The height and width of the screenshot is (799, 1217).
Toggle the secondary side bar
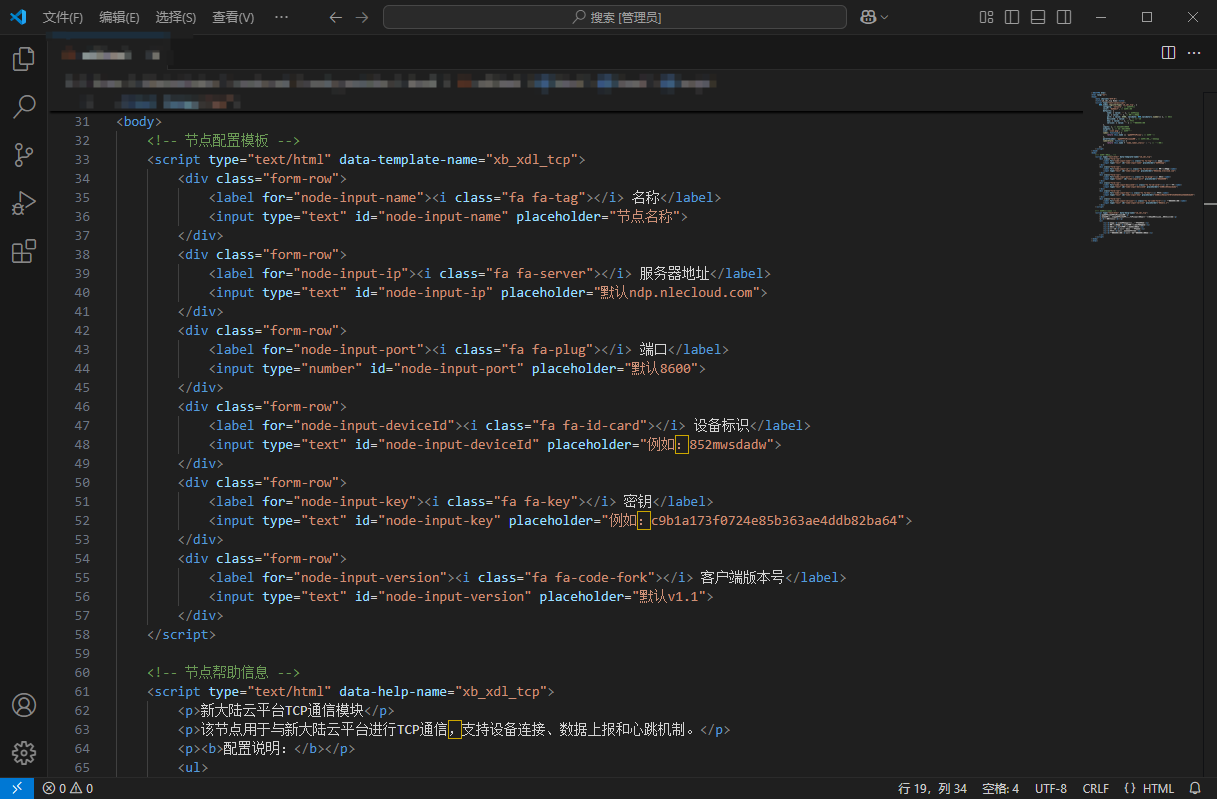pos(1064,17)
